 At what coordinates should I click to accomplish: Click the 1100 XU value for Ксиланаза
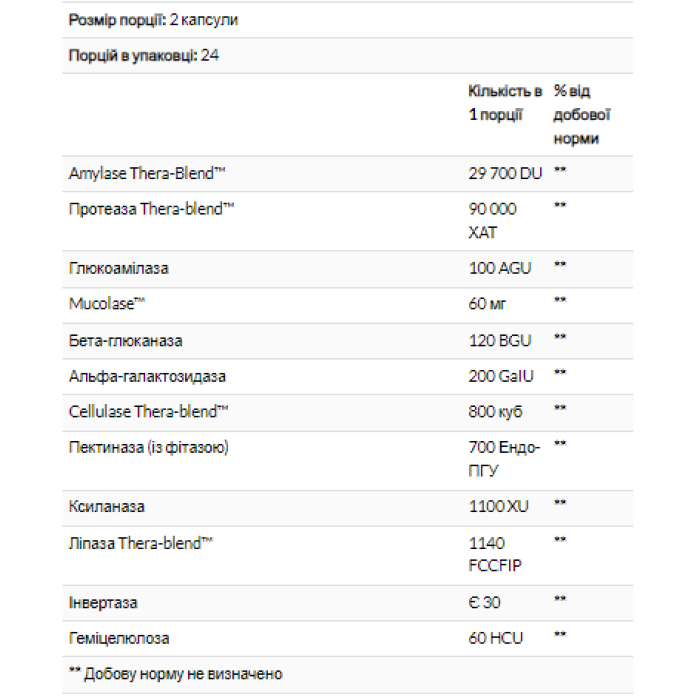point(498,506)
